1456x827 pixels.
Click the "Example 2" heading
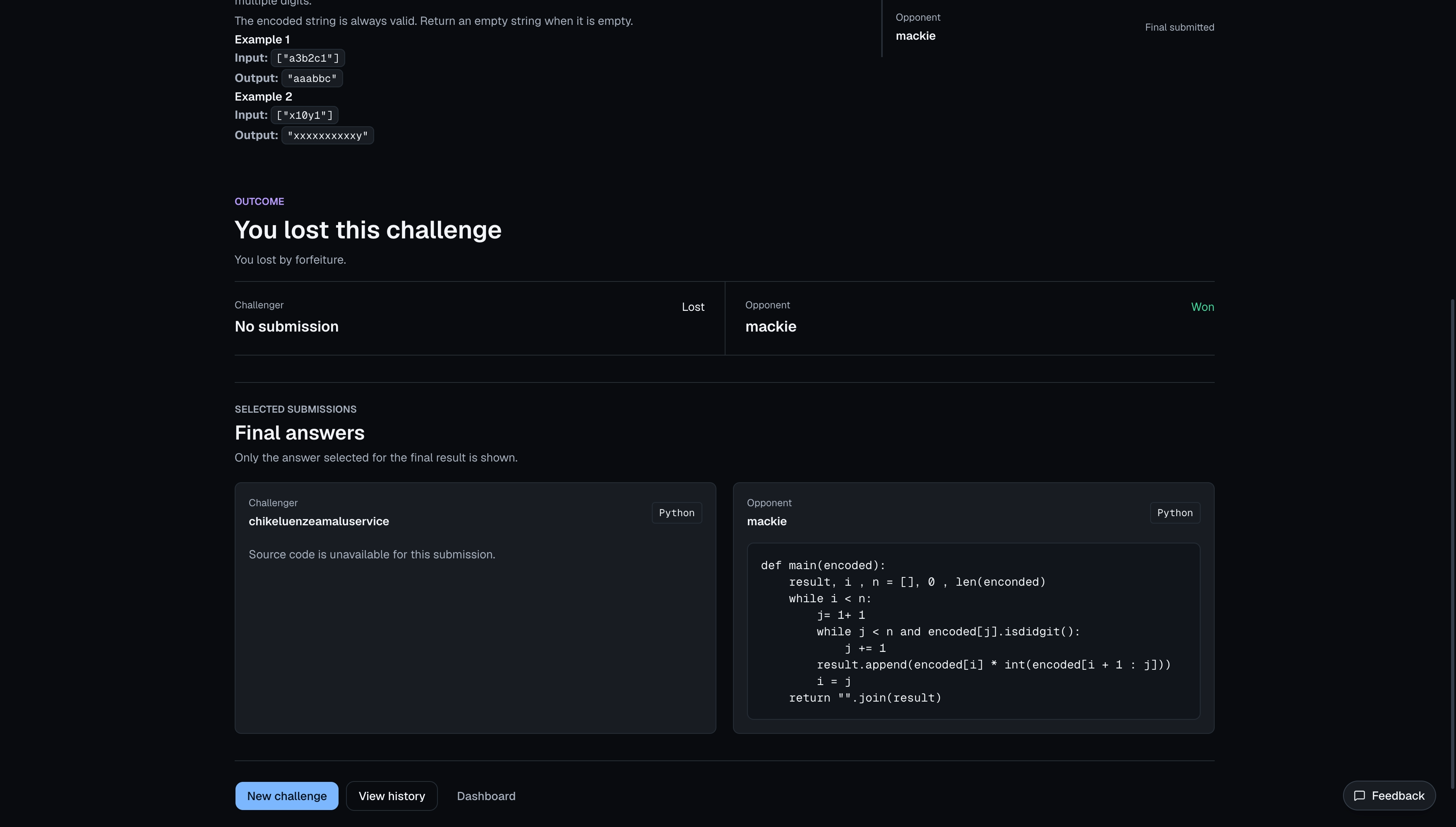click(x=263, y=96)
